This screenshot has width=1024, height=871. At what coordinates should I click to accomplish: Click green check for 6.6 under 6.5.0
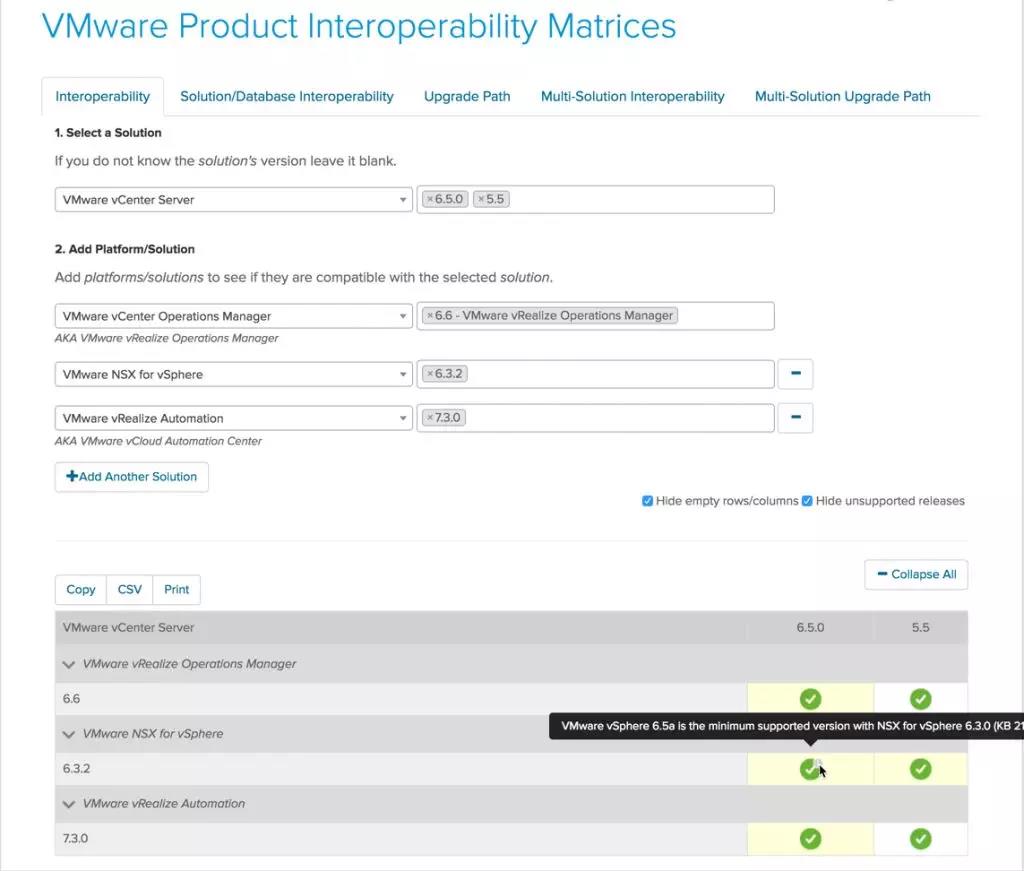click(810, 699)
